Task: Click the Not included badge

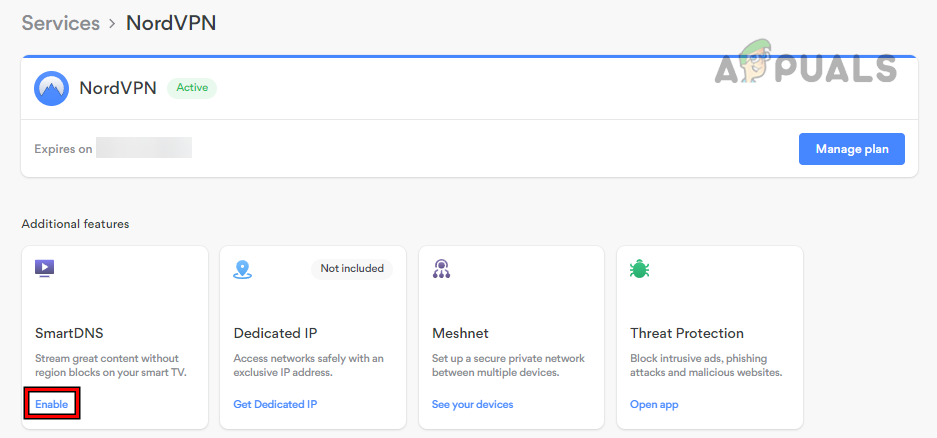Action: [x=351, y=268]
